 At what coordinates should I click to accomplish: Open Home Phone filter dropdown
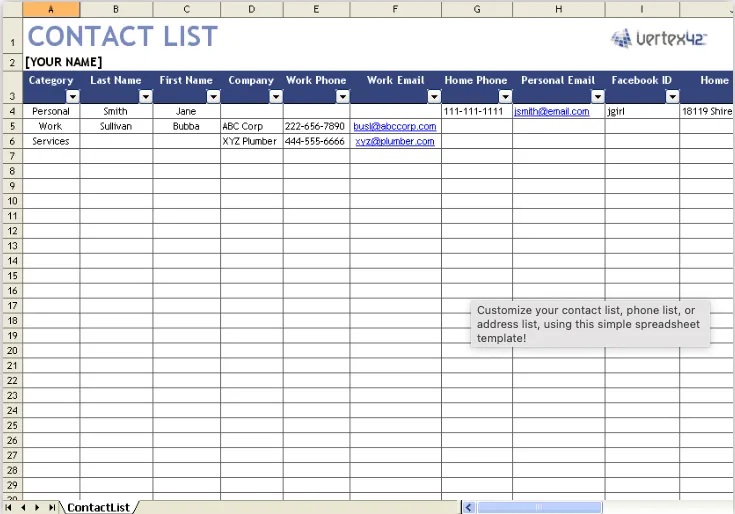[505, 97]
